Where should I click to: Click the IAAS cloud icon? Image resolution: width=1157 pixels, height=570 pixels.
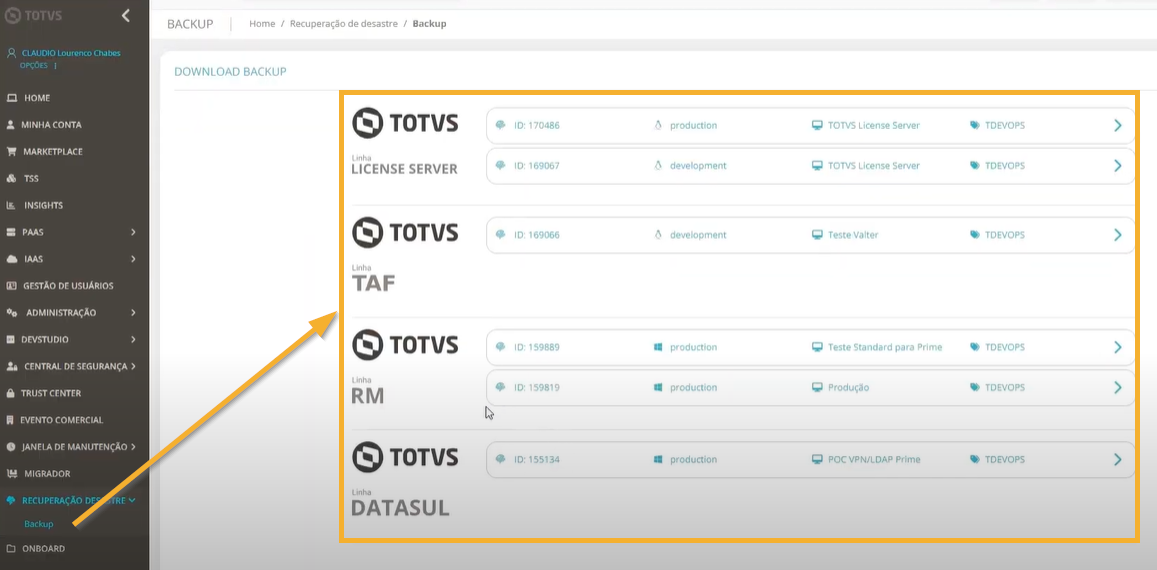11,259
